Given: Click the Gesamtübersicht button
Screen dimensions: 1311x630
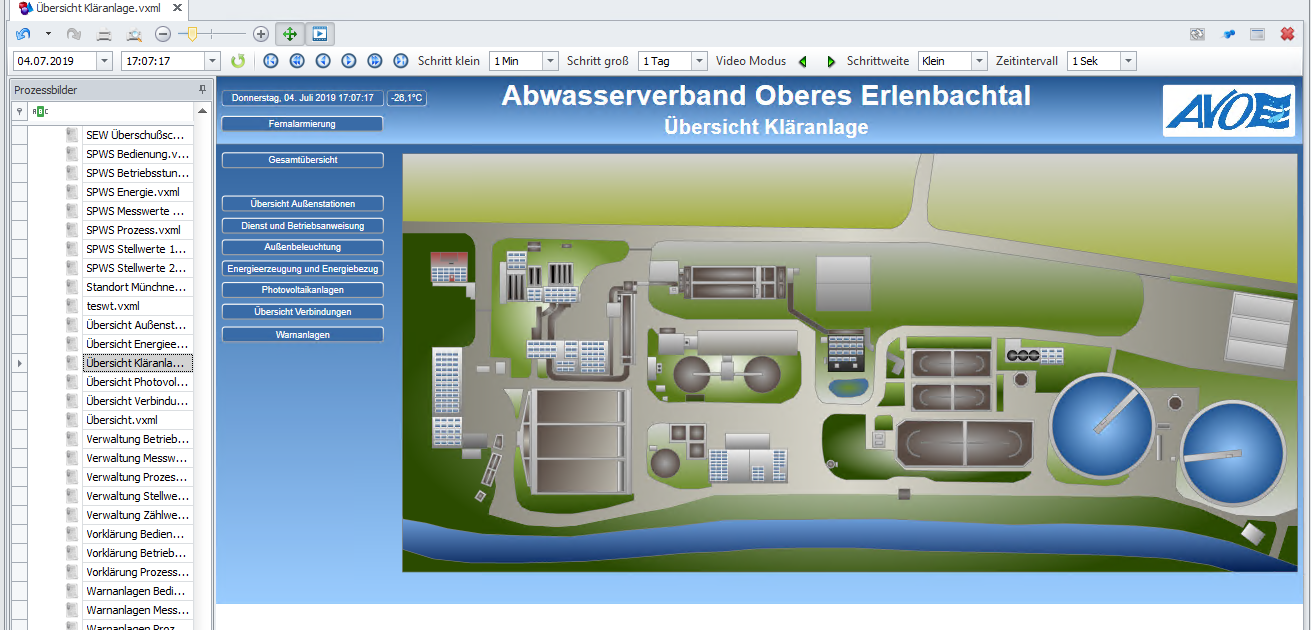Looking at the screenshot, I should point(302,160).
